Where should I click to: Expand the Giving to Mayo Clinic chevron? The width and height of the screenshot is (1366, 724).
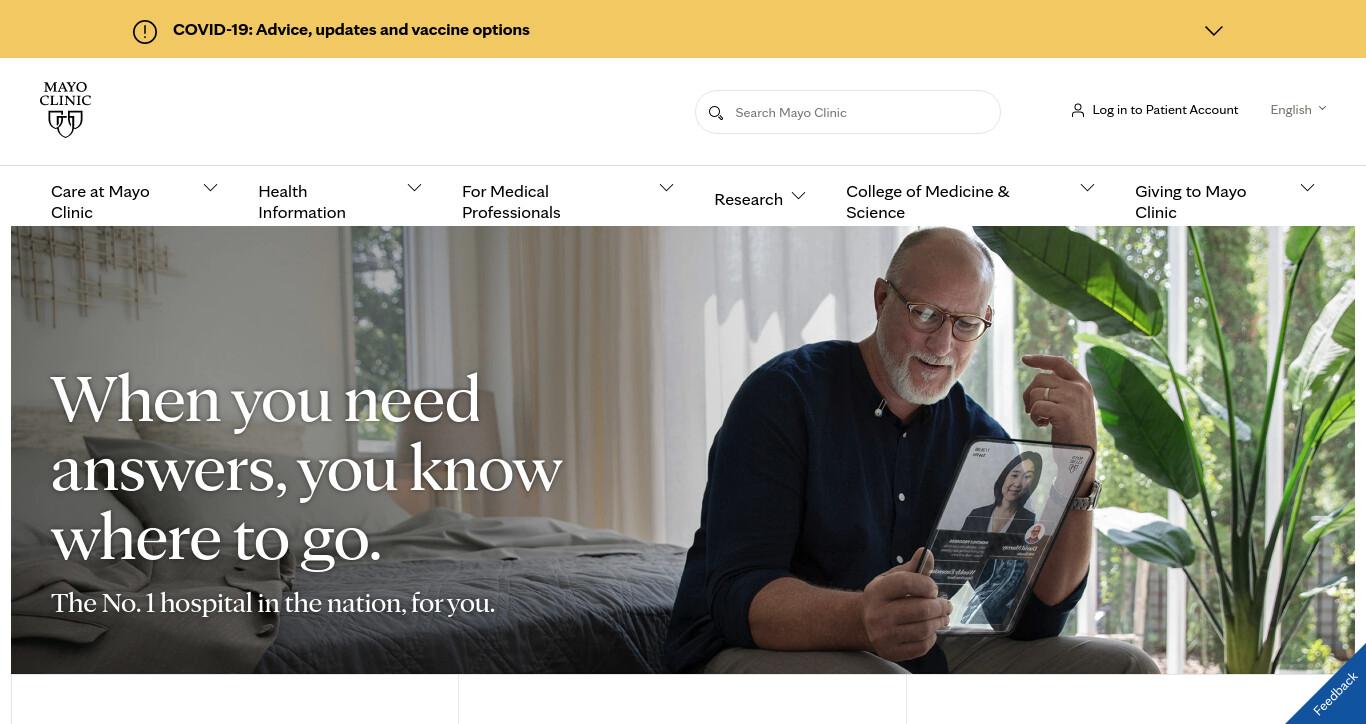[x=1307, y=188]
